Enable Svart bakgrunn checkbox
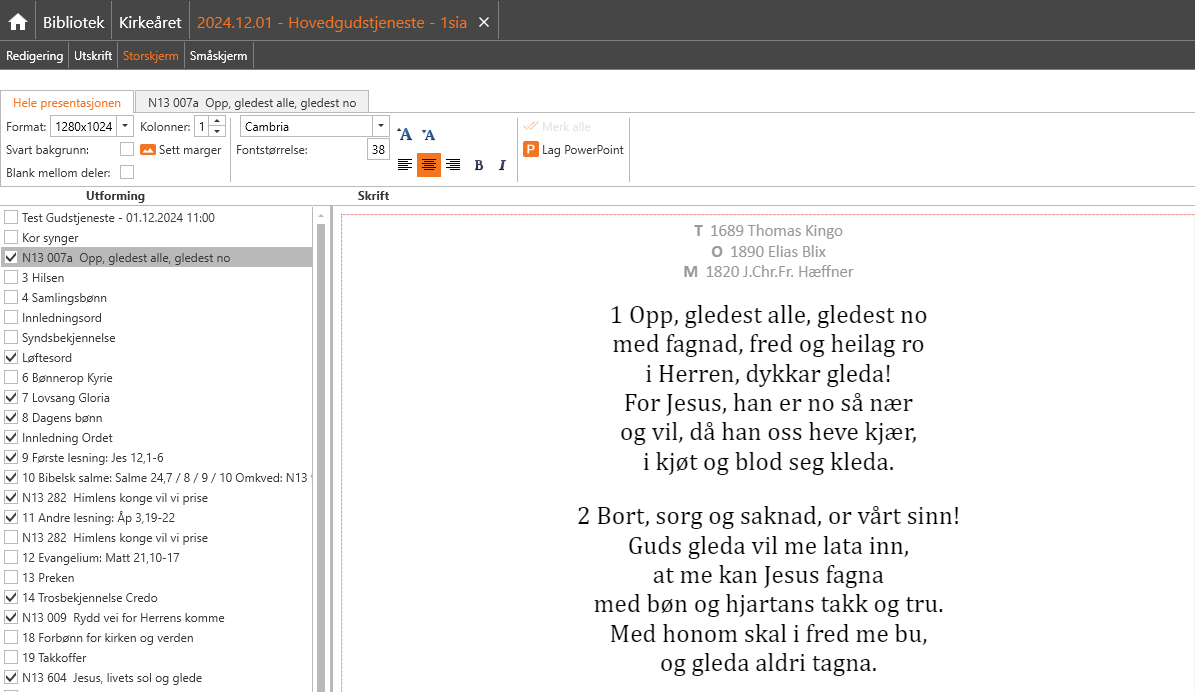The width and height of the screenshot is (1195, 692). click(x=127, y=149)
